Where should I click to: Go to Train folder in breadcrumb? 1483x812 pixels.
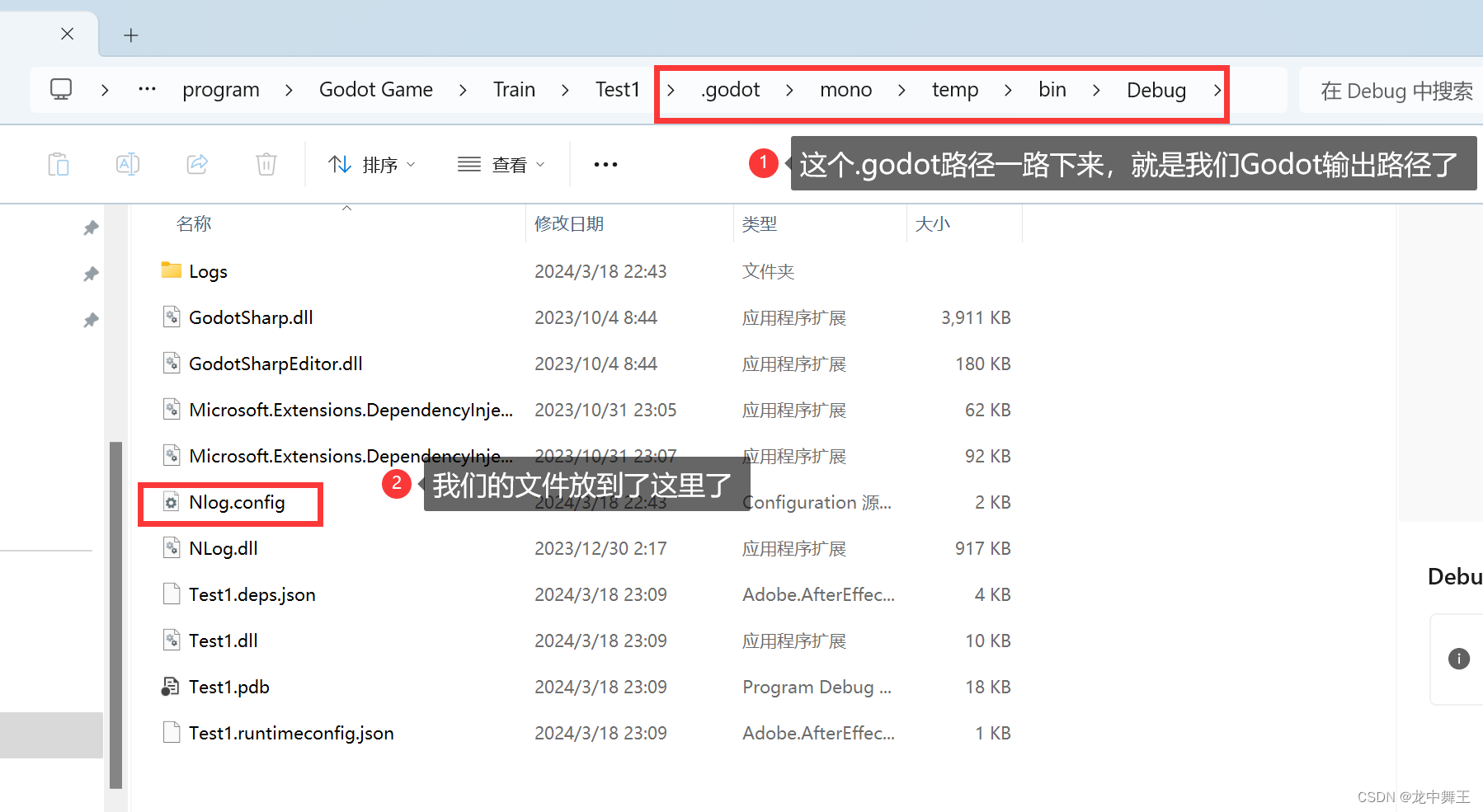pyautogui.click(x=514, y=90)
